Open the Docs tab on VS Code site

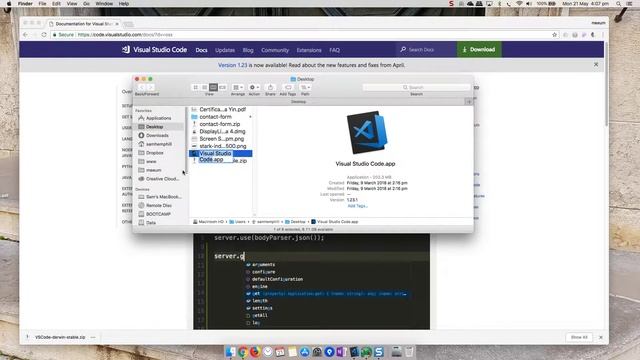tap(201, 50)
